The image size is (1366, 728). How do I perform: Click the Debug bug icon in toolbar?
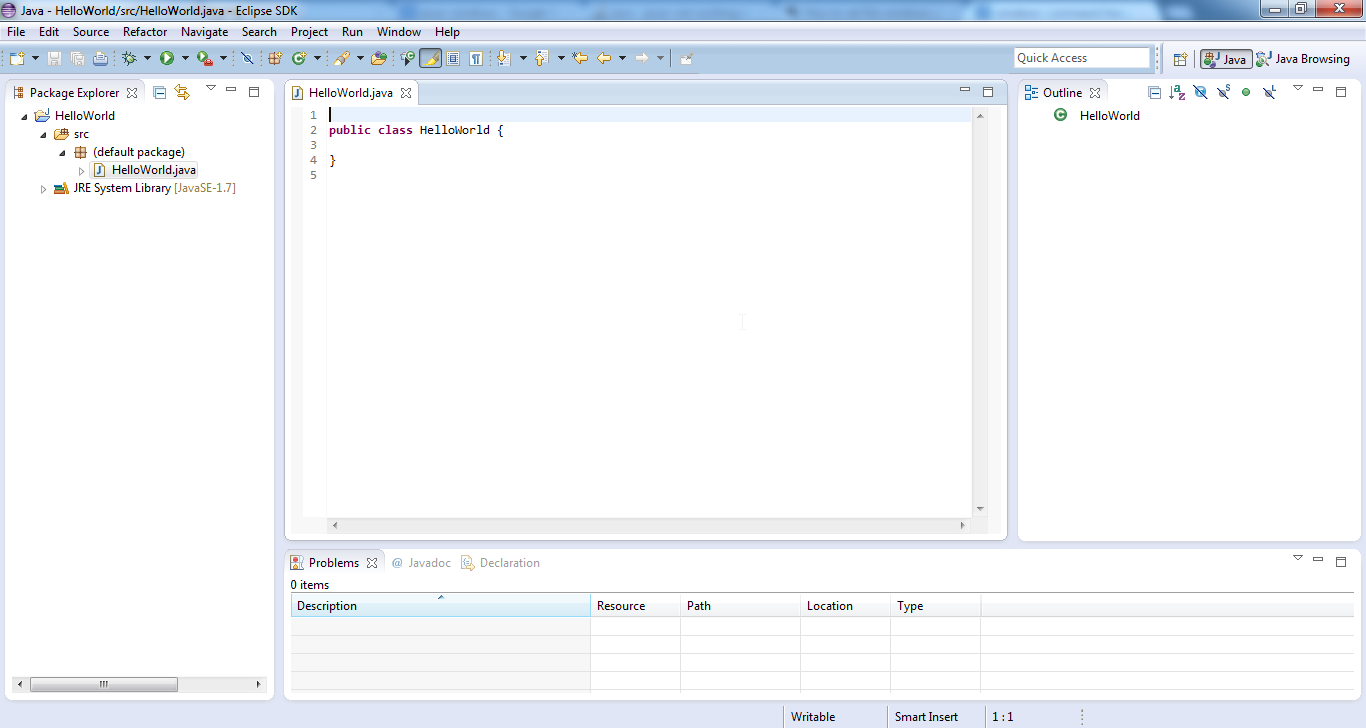tap(129, 59)
